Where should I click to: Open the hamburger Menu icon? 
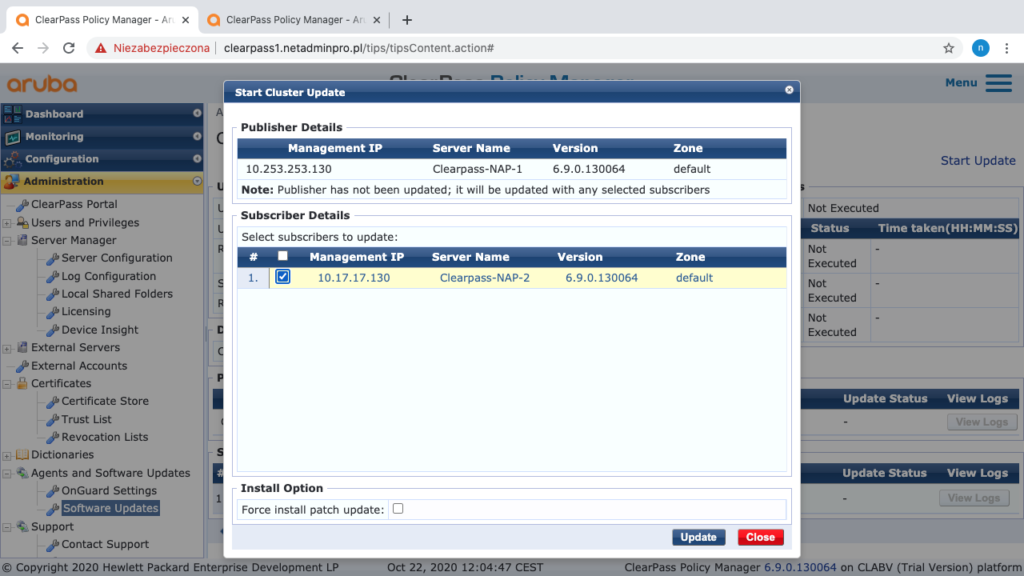[x=998, y=83]
